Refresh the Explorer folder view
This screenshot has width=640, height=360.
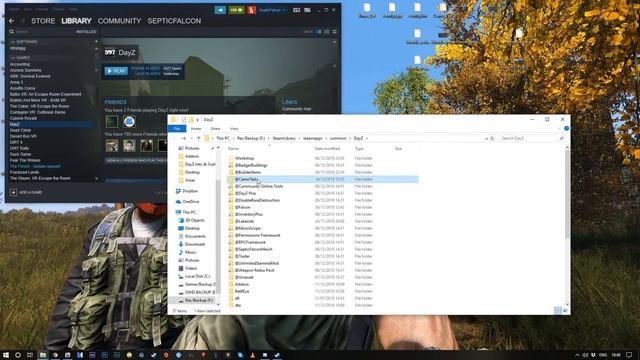click(492, 138)
